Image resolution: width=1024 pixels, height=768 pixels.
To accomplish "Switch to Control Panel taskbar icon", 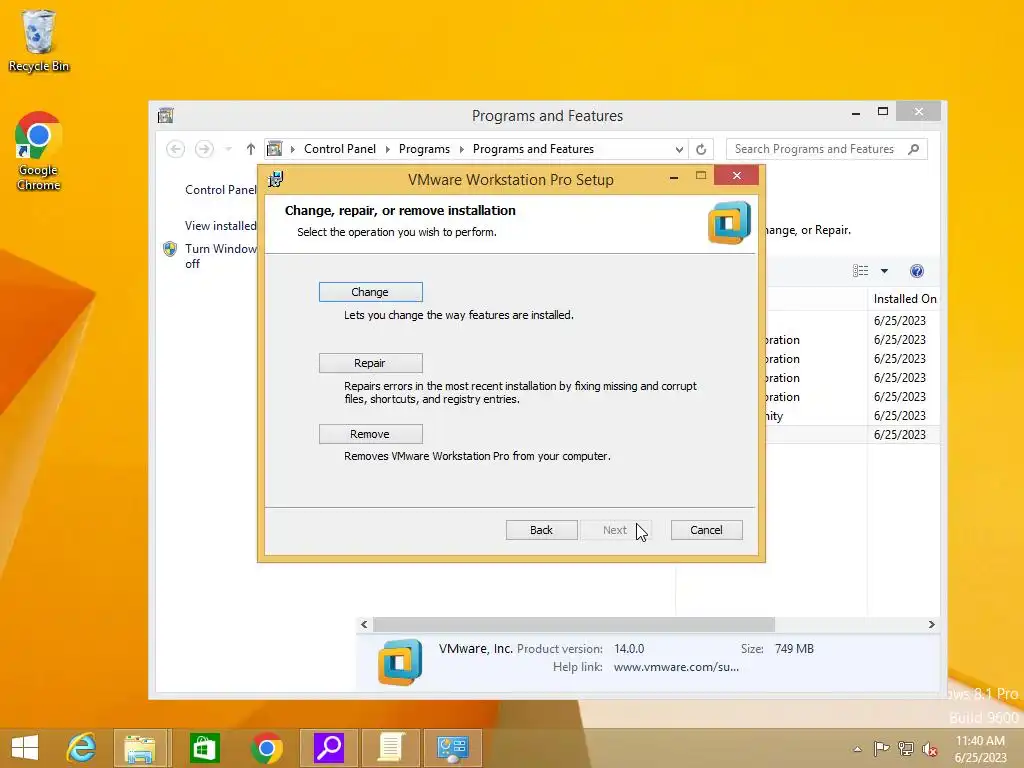I will [453, 748].
